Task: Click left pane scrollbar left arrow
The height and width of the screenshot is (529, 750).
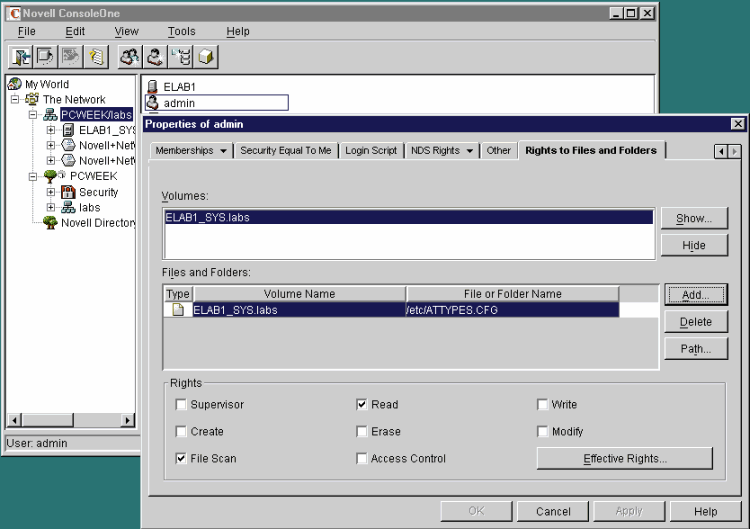Action: pos(14,420)
